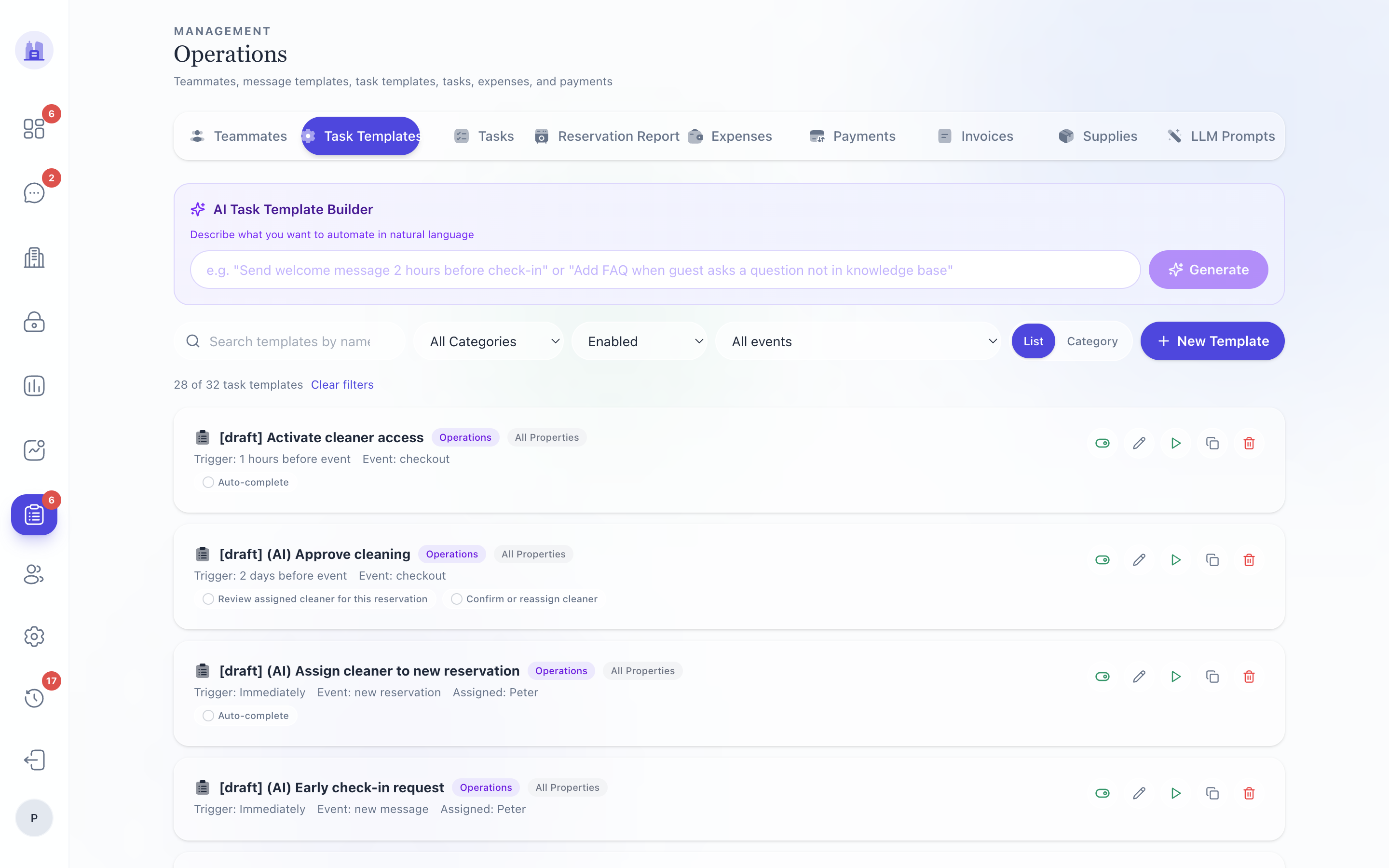This screenshot has height=868, width=1389.
Task: Check Confirm or reassign cleaner
Action: 456,599
